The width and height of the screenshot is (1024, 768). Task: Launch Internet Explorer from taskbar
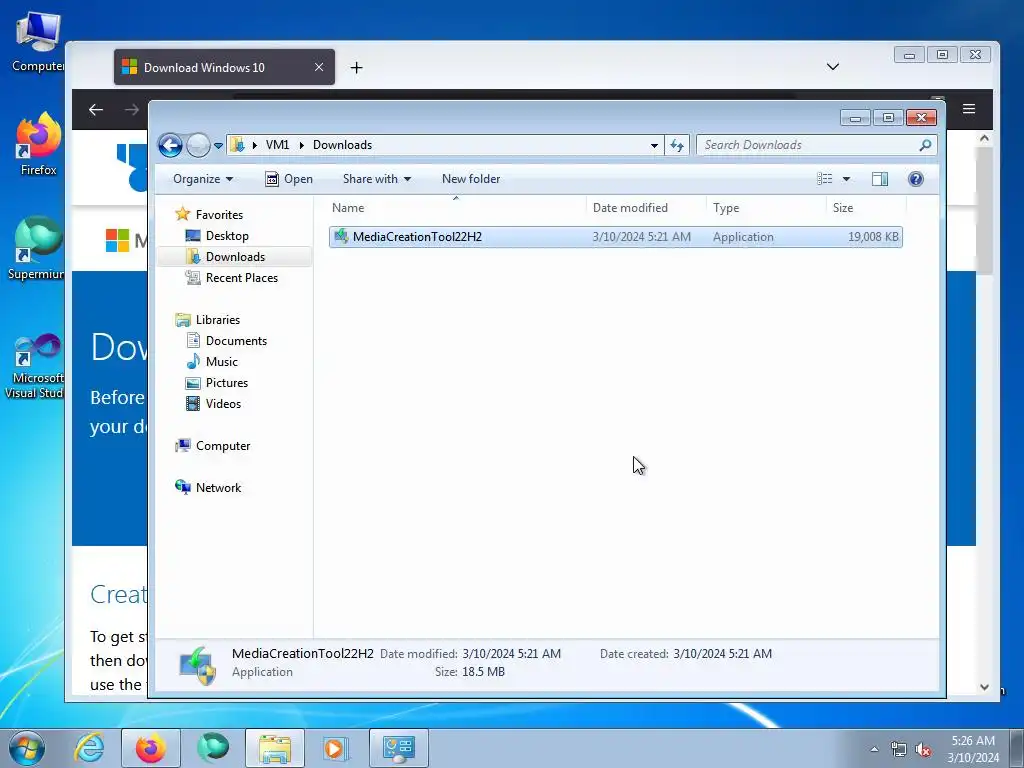coord(89,748)
